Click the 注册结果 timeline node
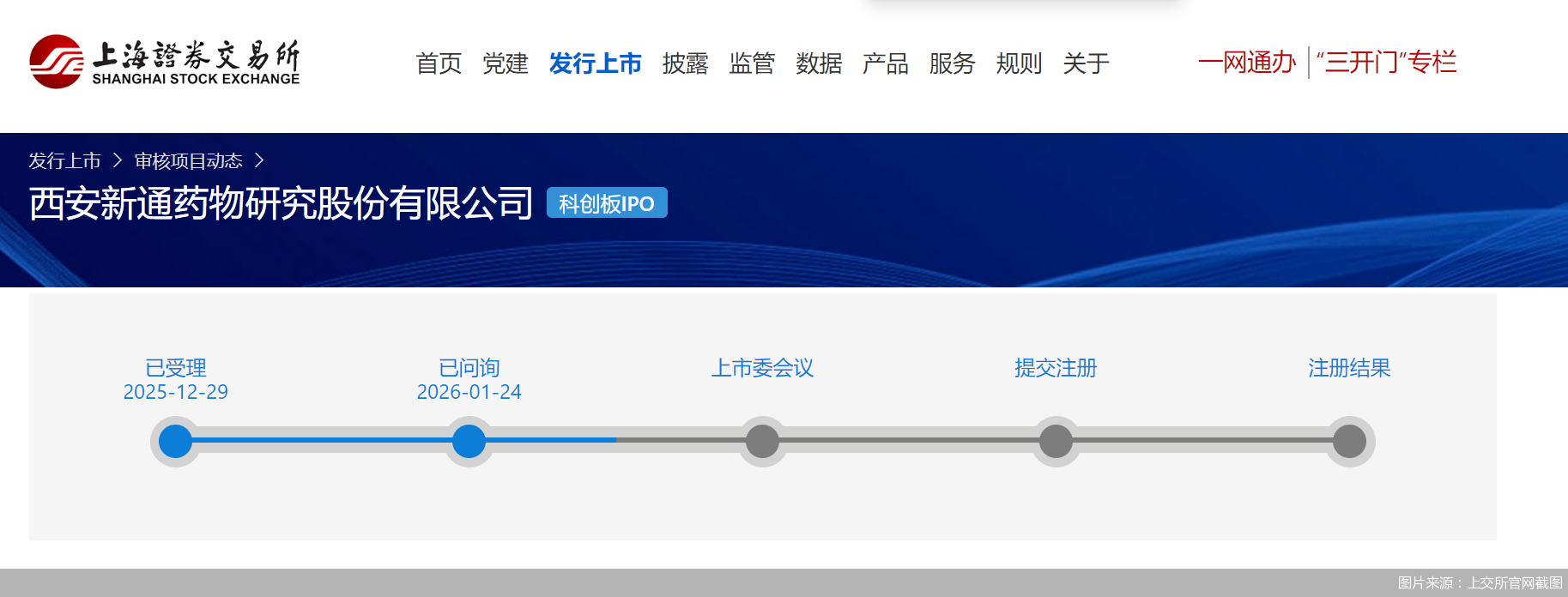This screenshot has width=1568, height=597. tap(1349, 442)
